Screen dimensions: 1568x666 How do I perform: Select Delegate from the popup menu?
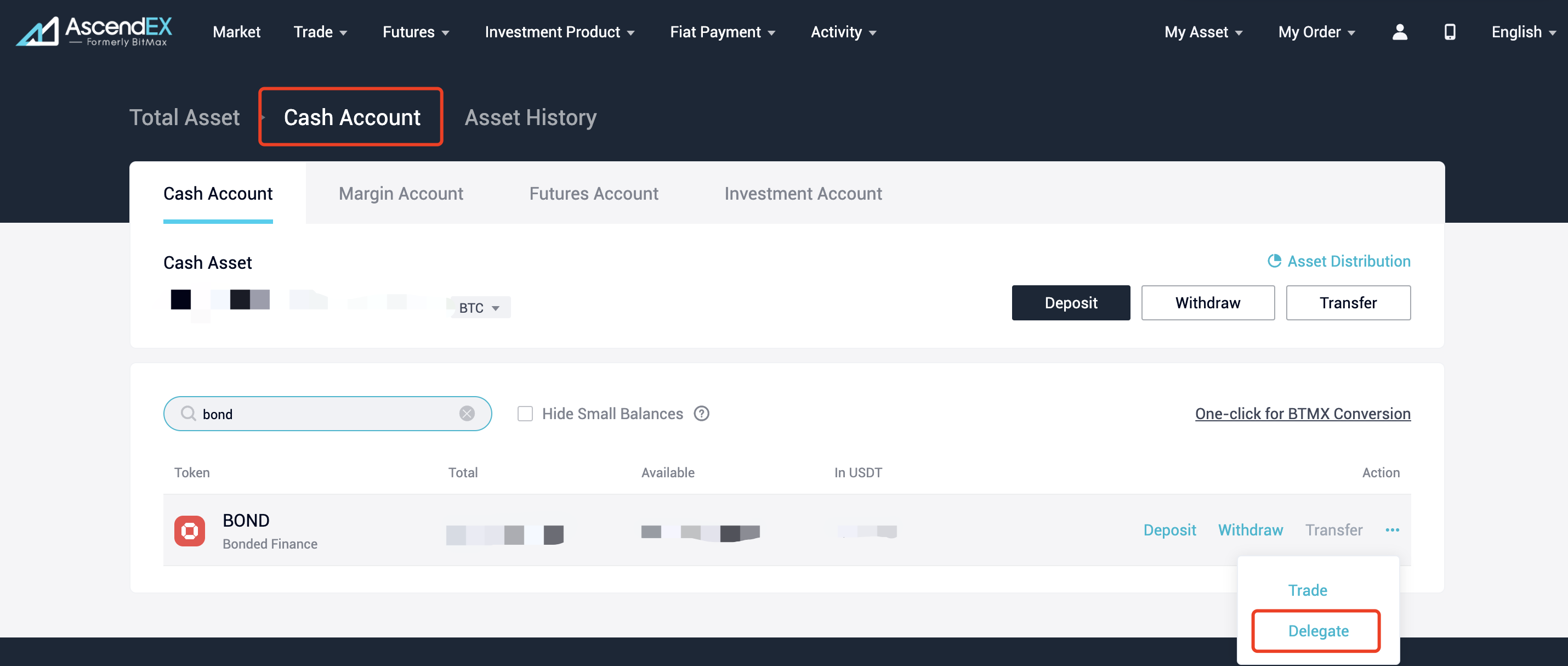pos(1317,631)
